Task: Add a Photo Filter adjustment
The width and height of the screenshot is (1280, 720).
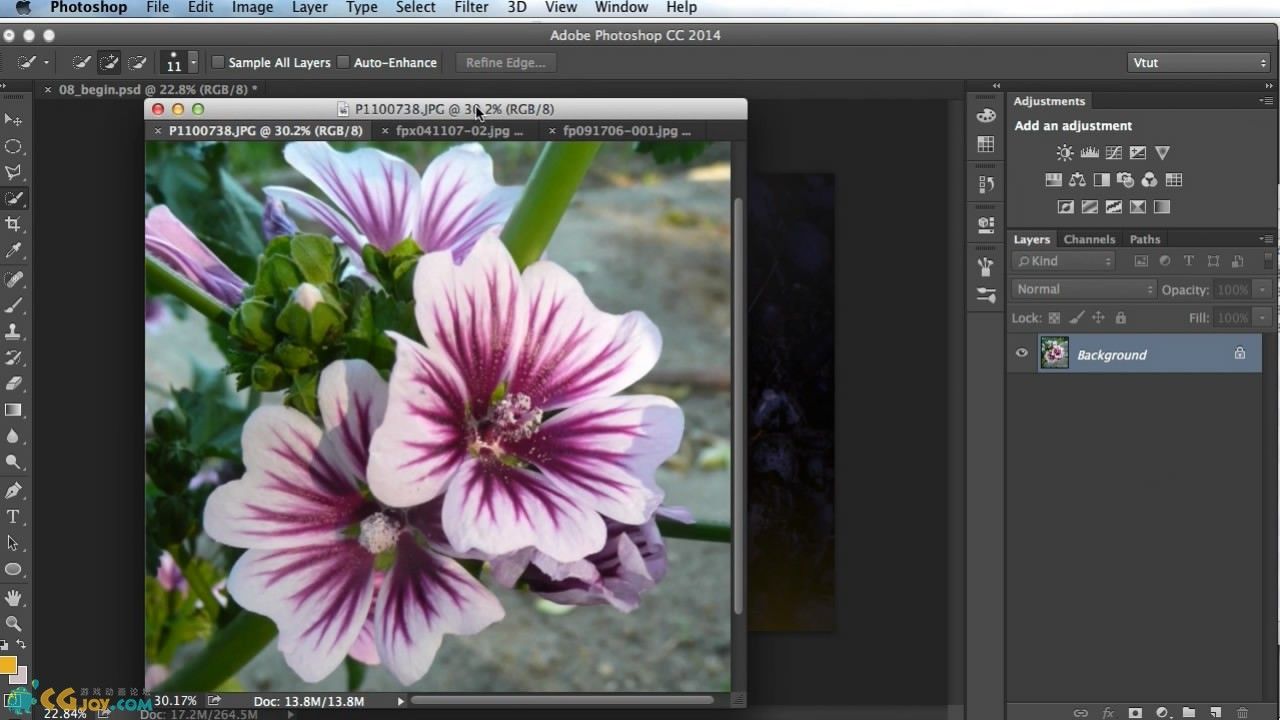Action: click(1125, 180)
